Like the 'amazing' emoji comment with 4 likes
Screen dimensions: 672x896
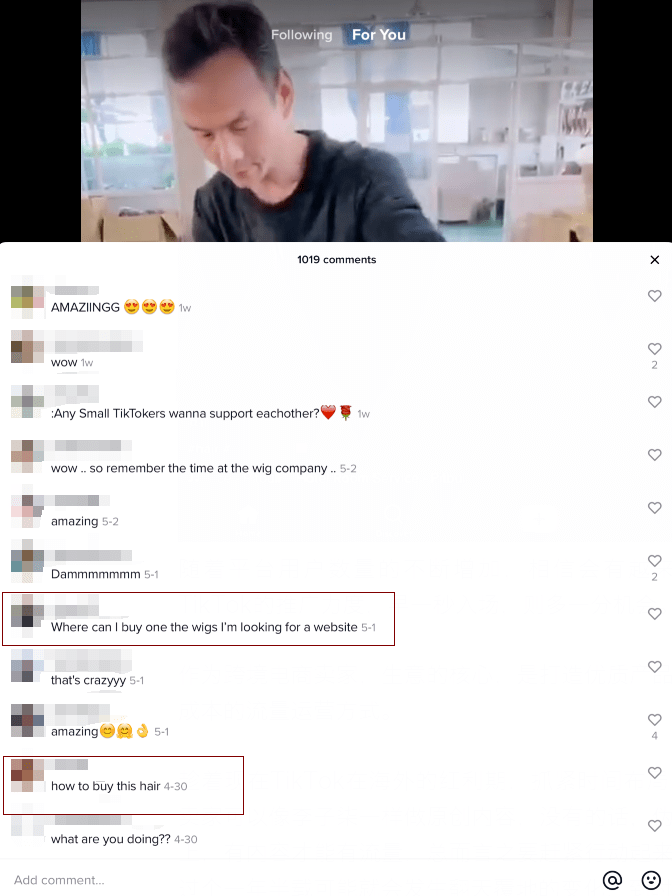click(x=654, y=719)
